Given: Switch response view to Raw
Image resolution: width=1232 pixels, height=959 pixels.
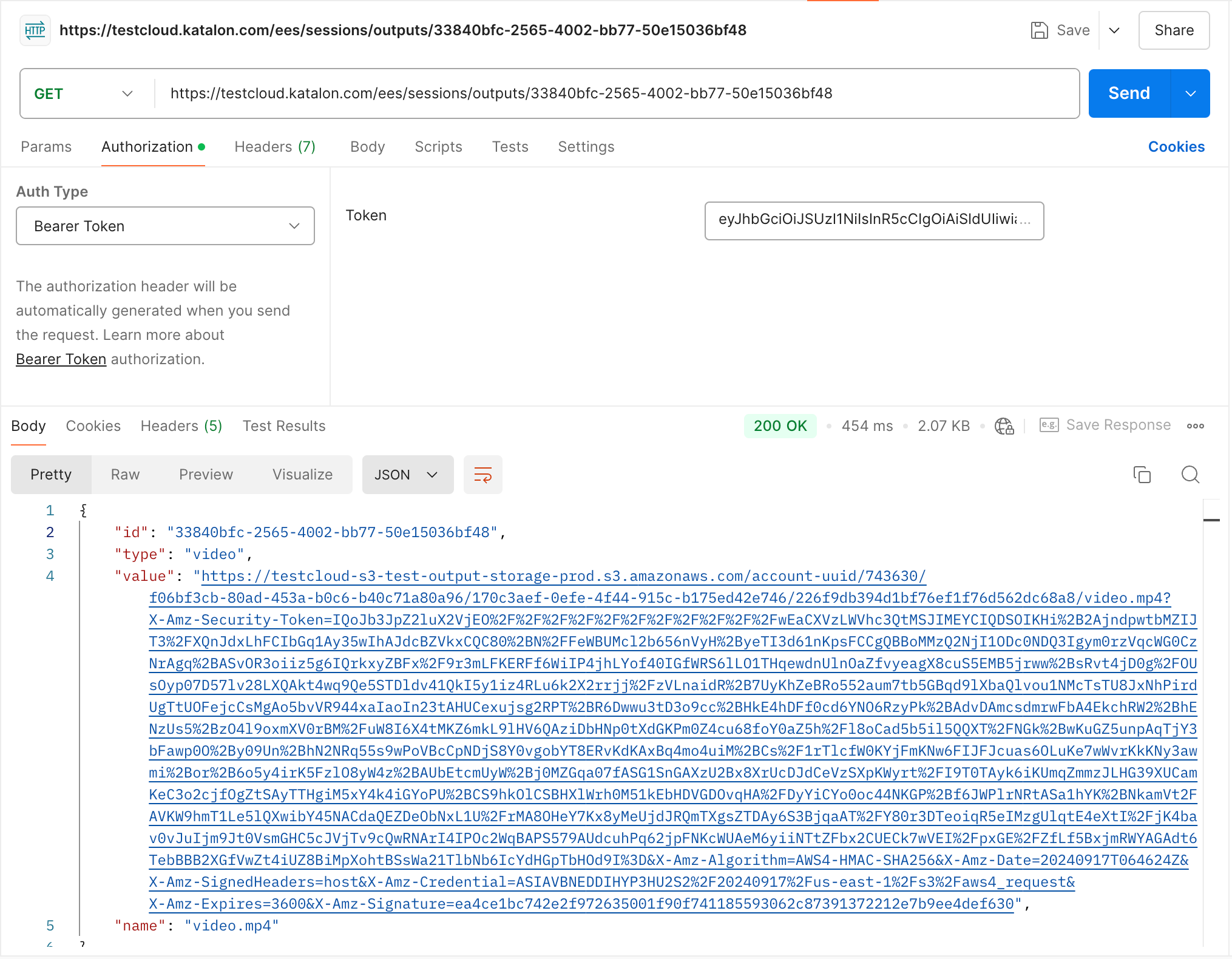Looking at the screenshot, I should pyautogui.click(x=125, y=475).
